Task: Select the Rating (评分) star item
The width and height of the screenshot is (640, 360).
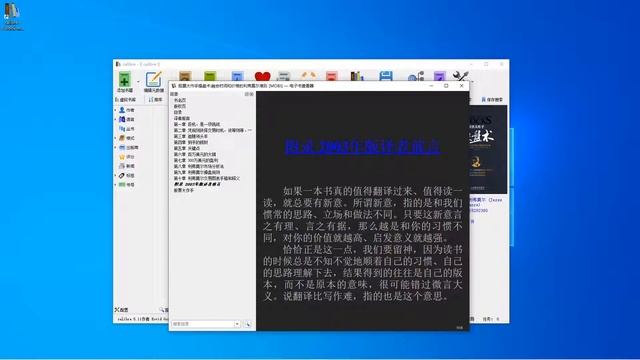Action: coord(127,157)
